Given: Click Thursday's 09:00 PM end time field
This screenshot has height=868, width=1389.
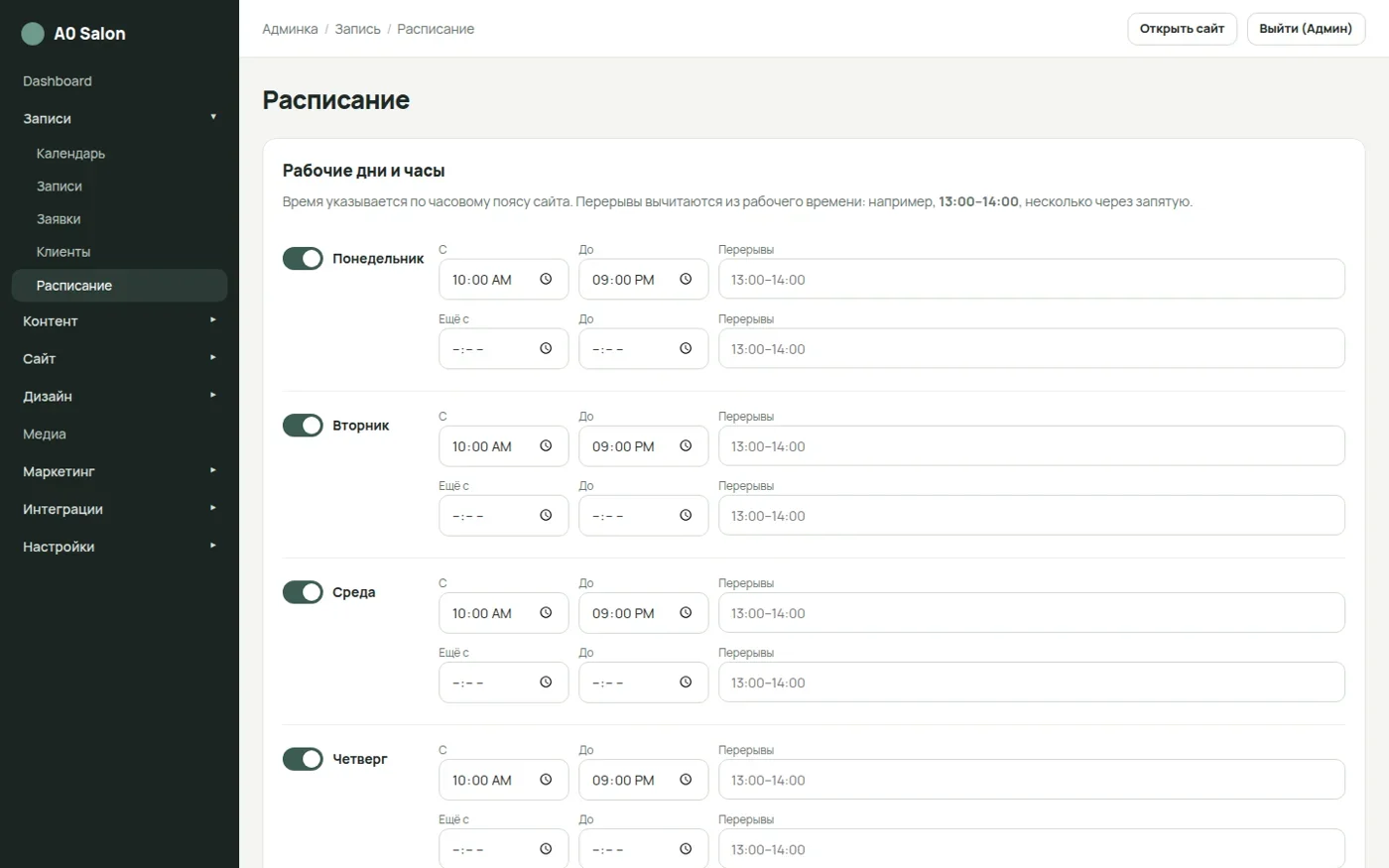Looking at the screenshot, I should [x=644, y=780].
